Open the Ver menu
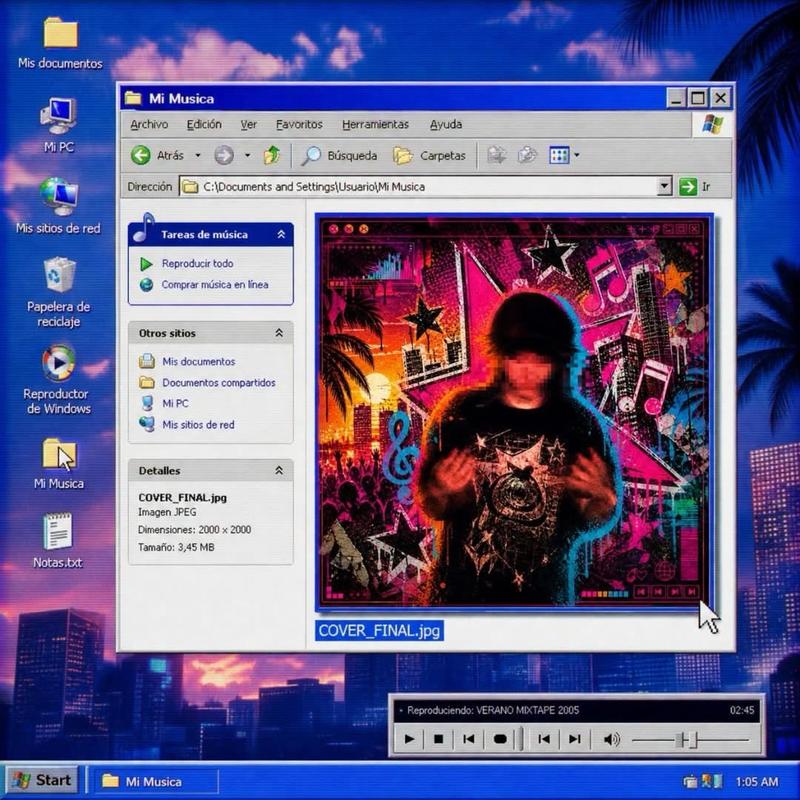Viewport: 800px width, 800px height. [248, 124]
